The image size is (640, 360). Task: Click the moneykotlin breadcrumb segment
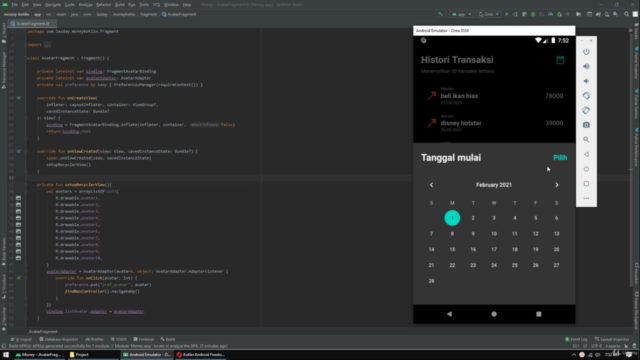(x=124, y=14)
